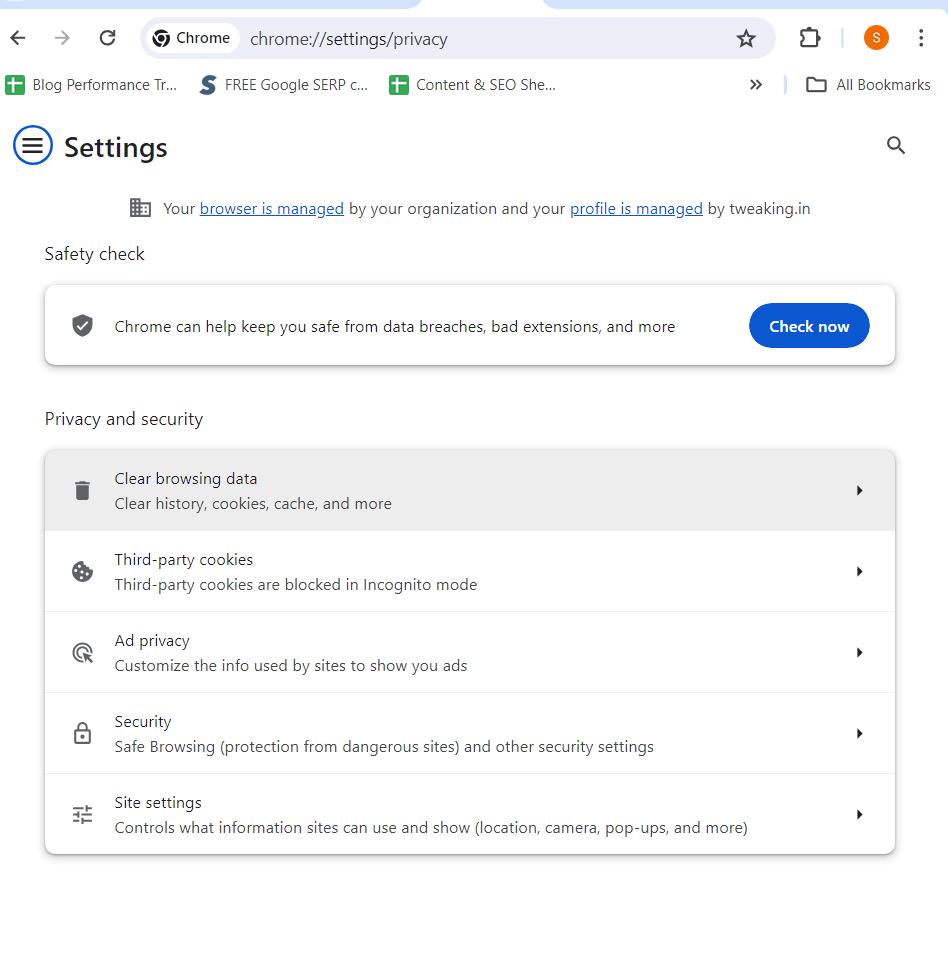Viewport: 948px width, 974px height.
Task: Reload the current page
Action: [107, 38]
